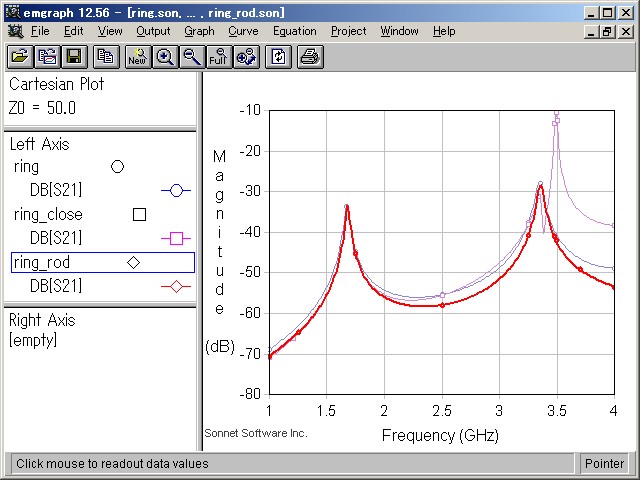Click the emgraph application icon in title bar
The width and height of the screenshot is (640, 480).
point(13,12)
